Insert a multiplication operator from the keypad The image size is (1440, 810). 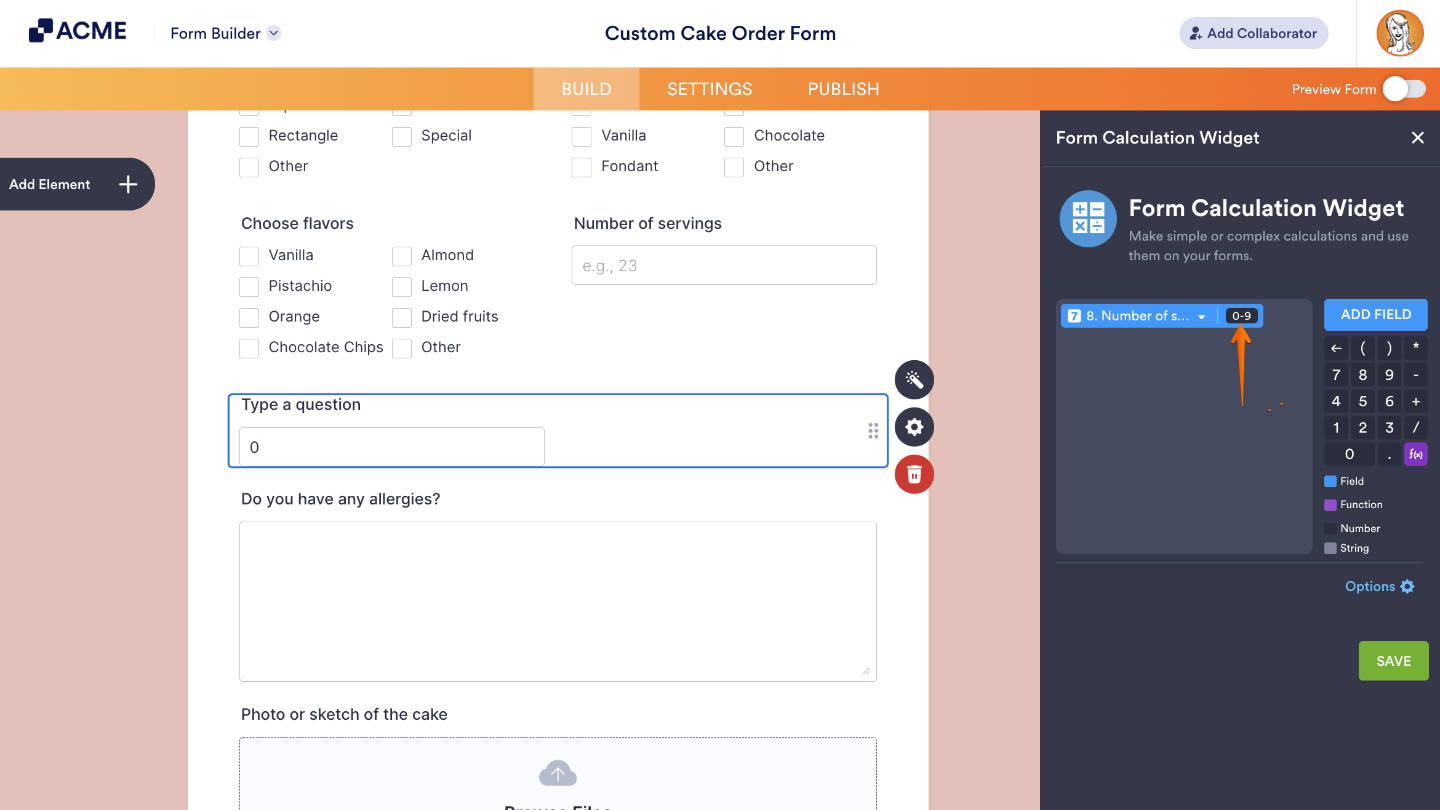click(1415, 347)
